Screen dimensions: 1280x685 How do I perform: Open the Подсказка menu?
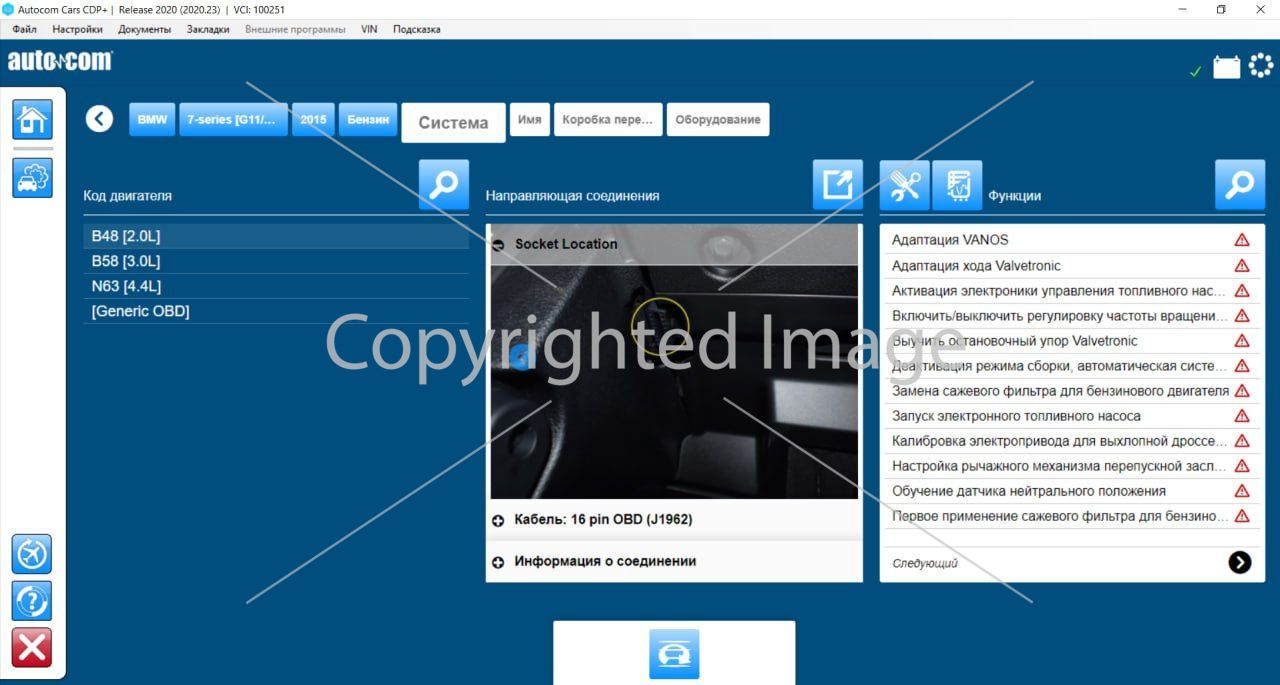[x=417, y=29]
